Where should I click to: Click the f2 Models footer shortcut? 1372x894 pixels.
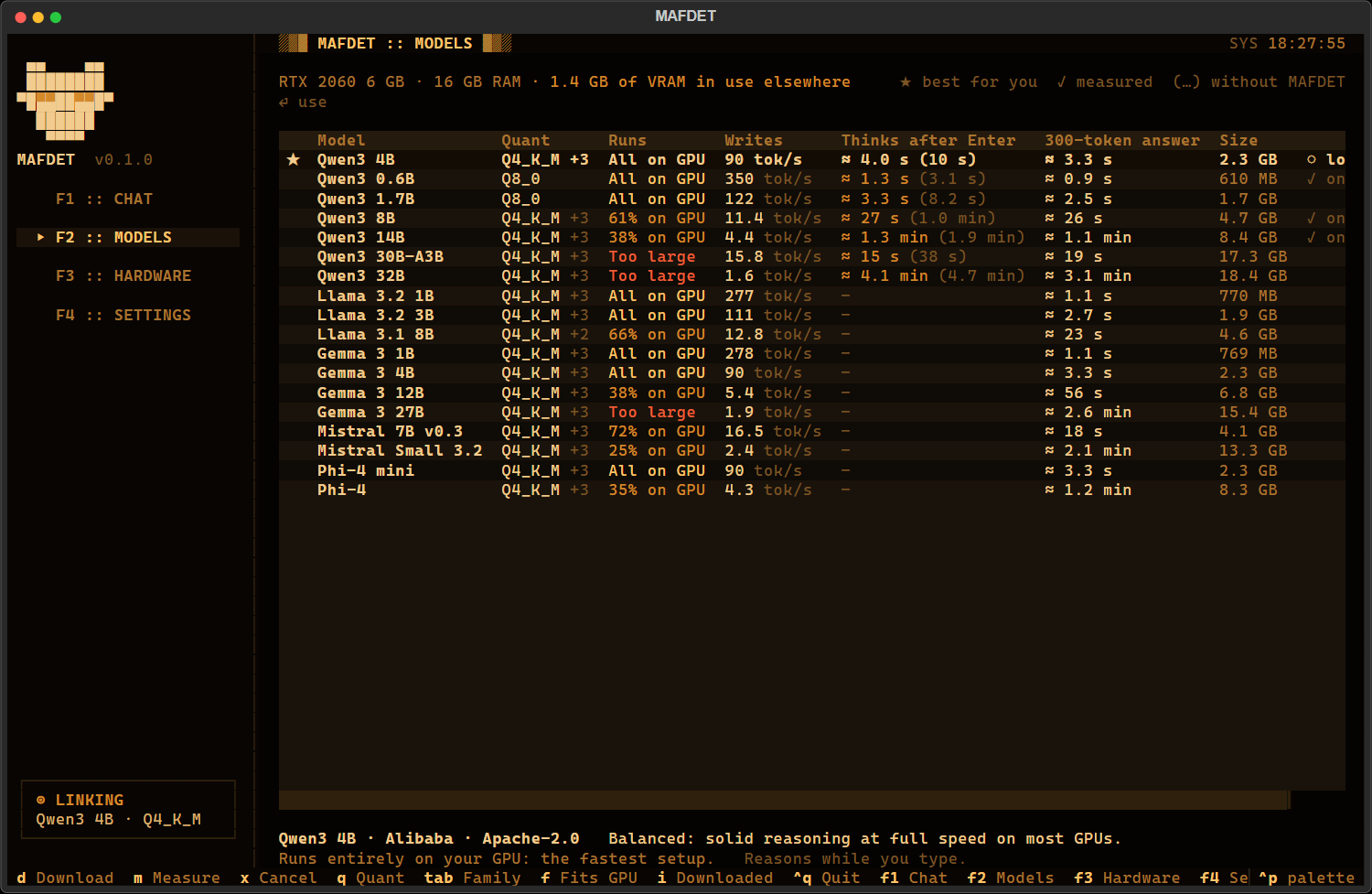coord(1011,878)
